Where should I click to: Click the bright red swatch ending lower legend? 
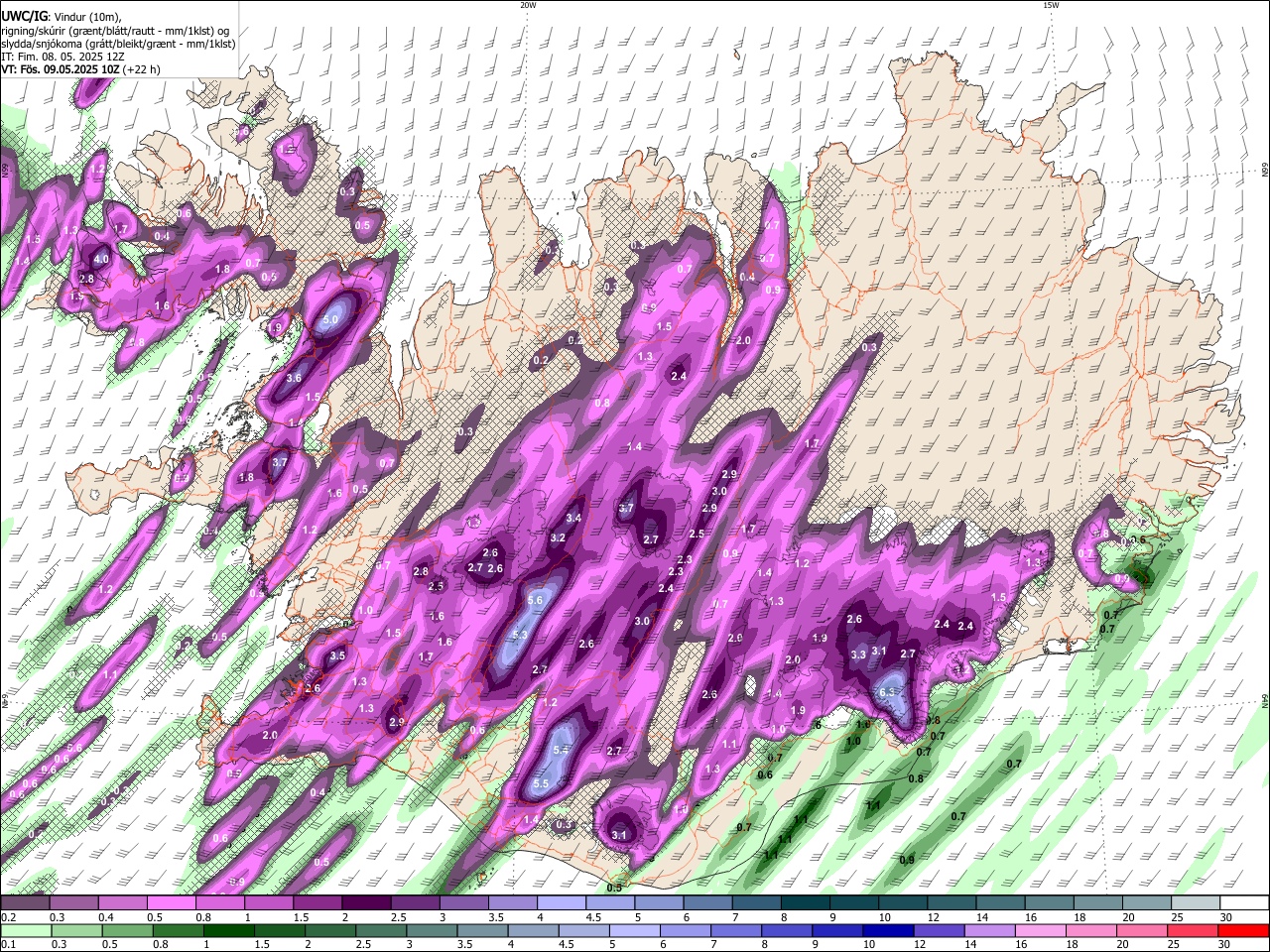(x=1243, y=931)
